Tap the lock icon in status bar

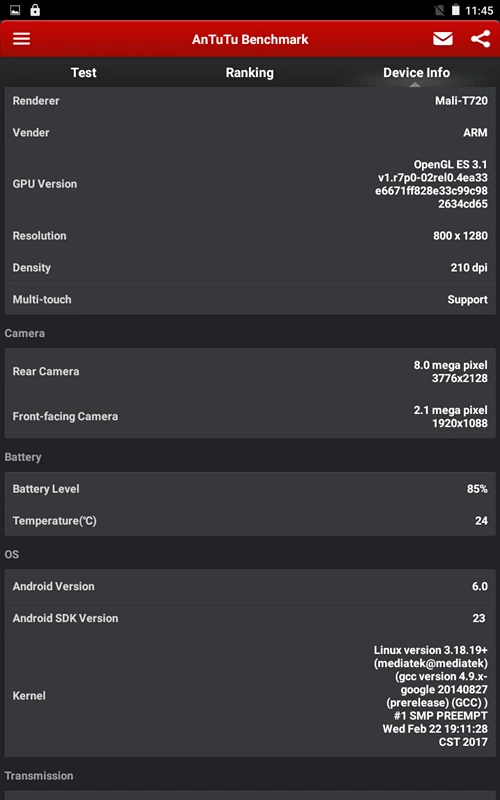click(x=35, y=10)
